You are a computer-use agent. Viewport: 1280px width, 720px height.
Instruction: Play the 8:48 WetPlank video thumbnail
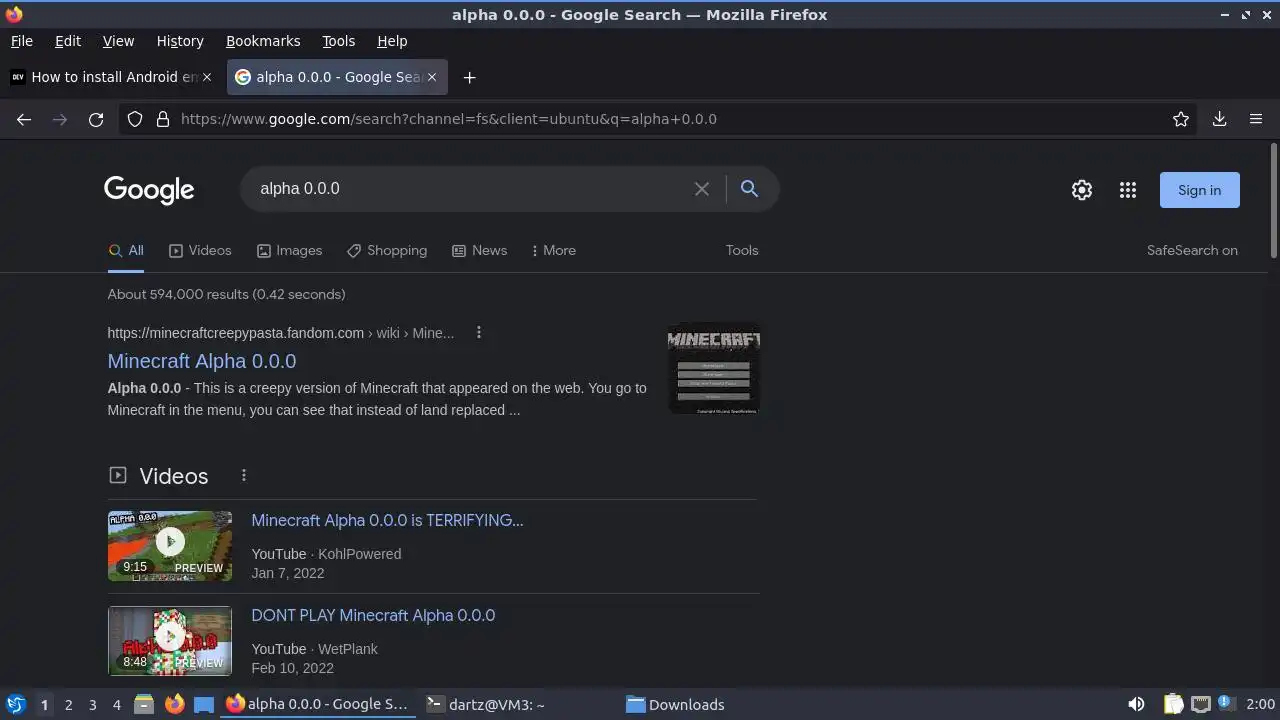170,641
